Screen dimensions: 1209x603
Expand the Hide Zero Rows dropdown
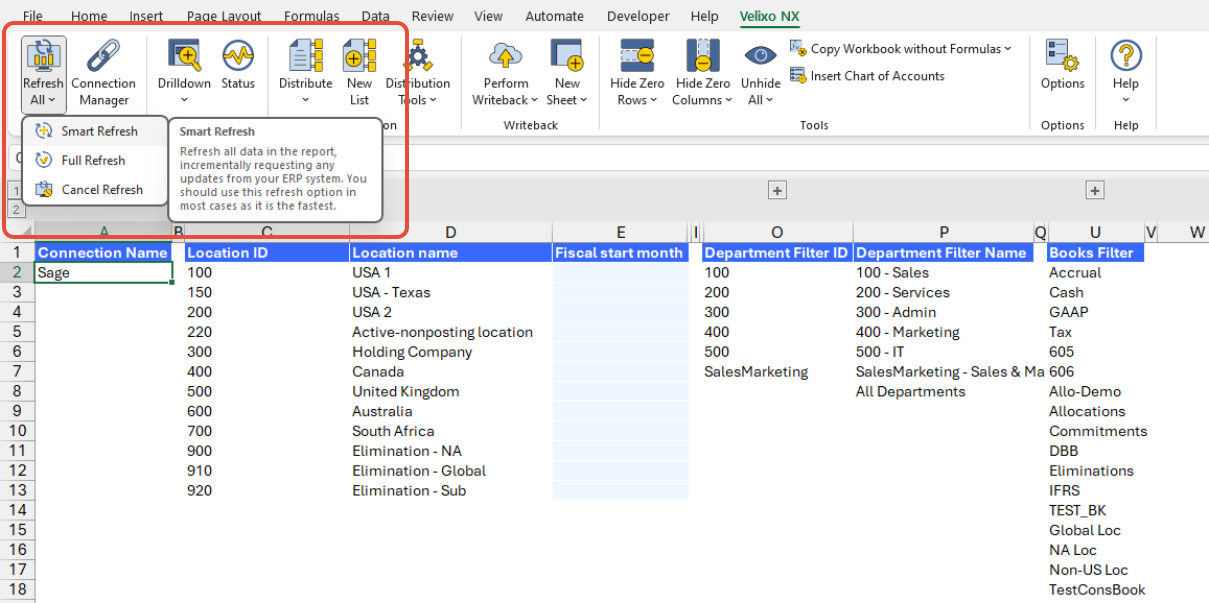point(654,100)
